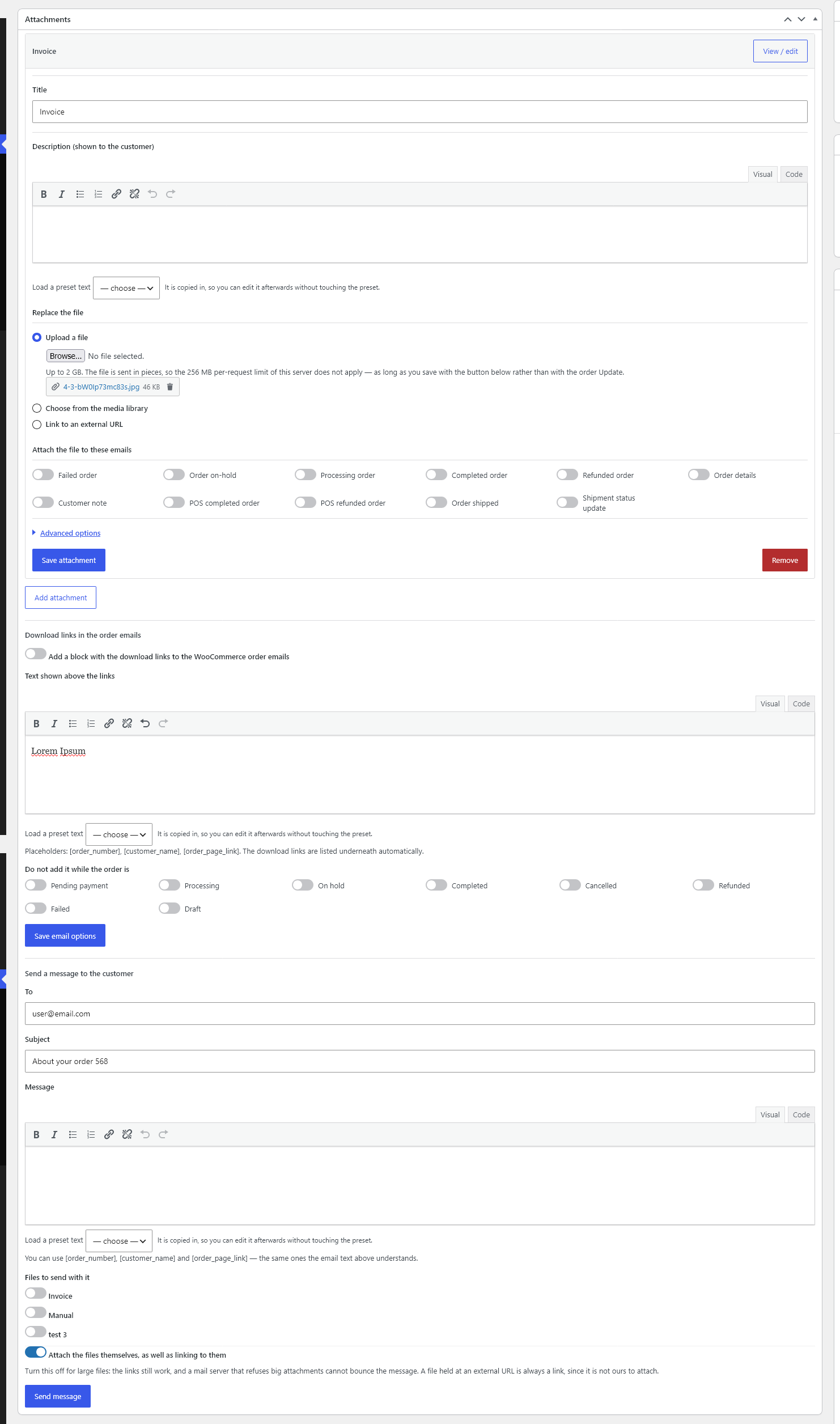Collapse the Attachments panel

pyautogui.click(x=815, y=19)
